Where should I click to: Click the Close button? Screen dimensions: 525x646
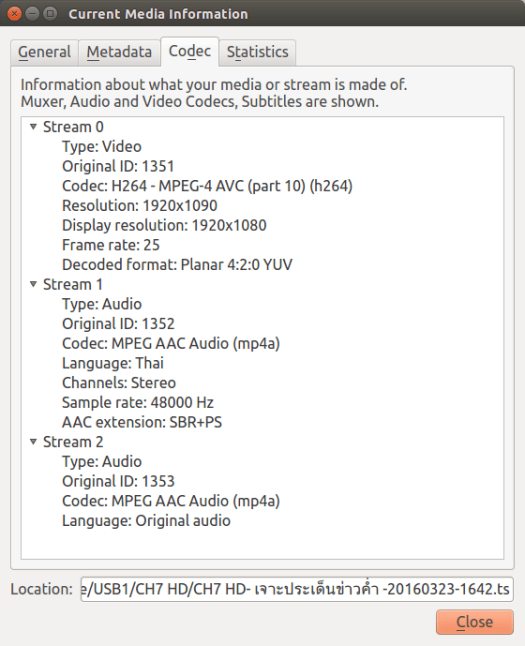coord(475,622)
